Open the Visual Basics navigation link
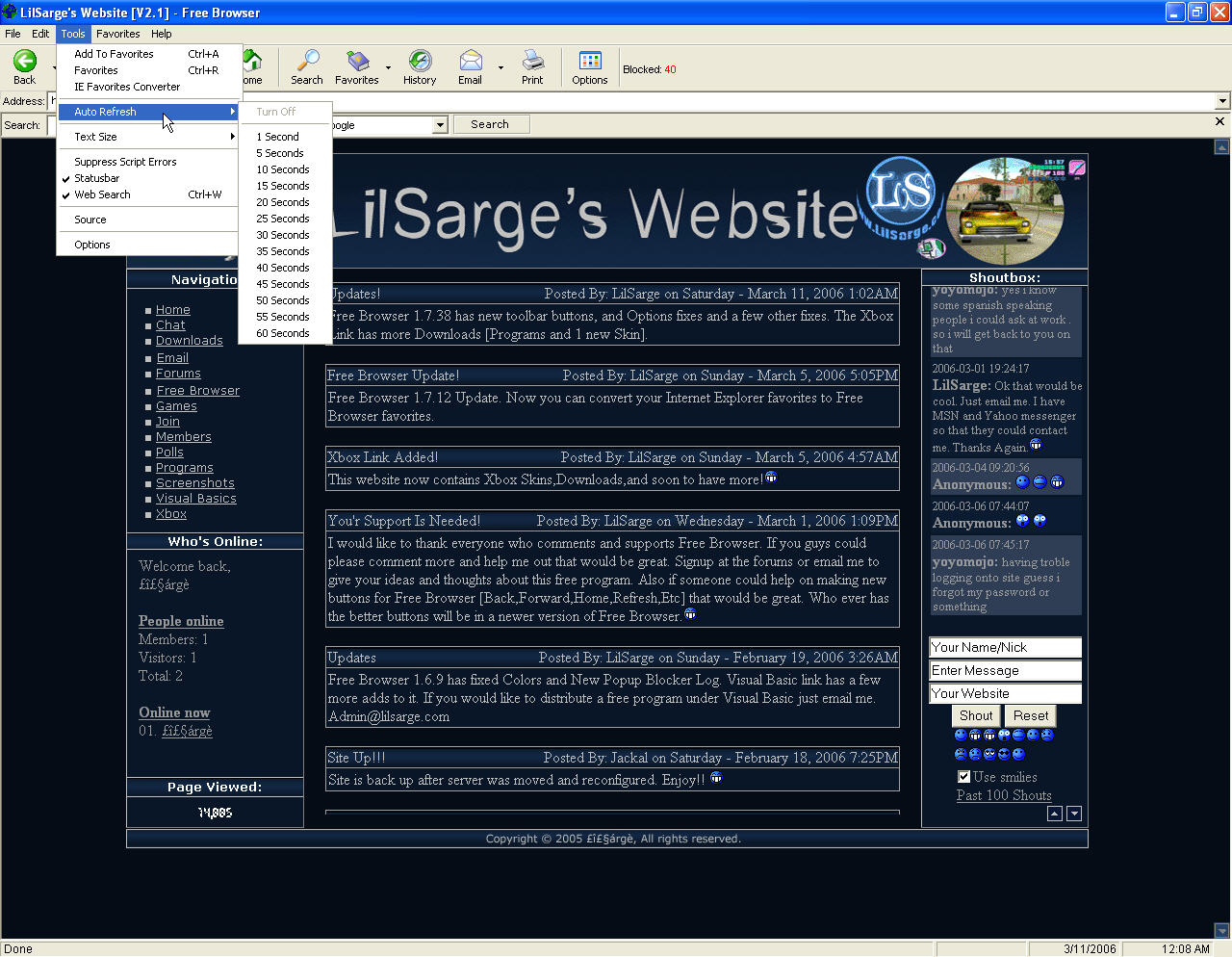 click(196, 499)
